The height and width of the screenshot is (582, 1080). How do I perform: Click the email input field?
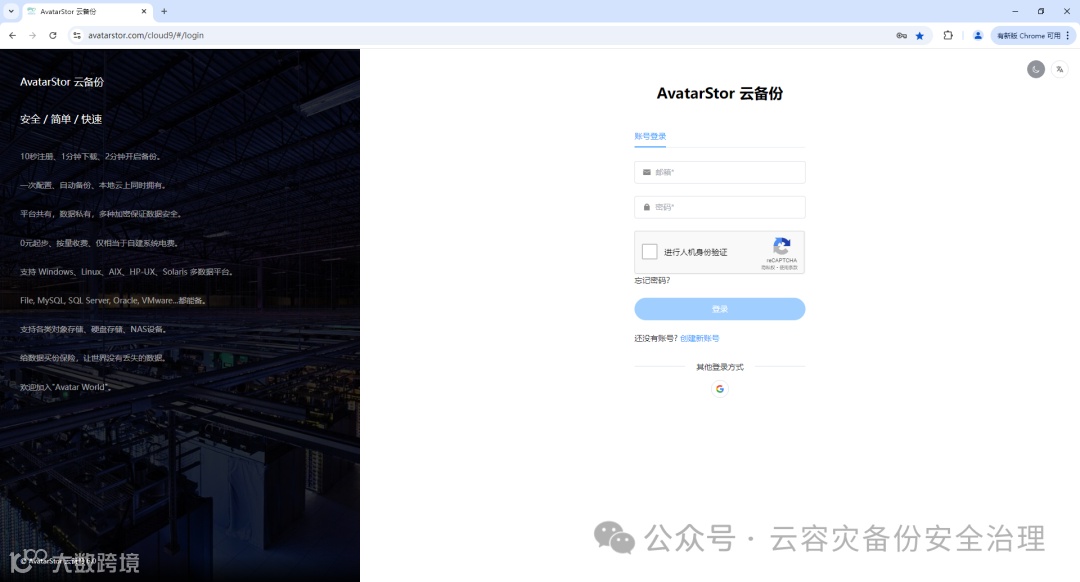click(x=719, y=172)
